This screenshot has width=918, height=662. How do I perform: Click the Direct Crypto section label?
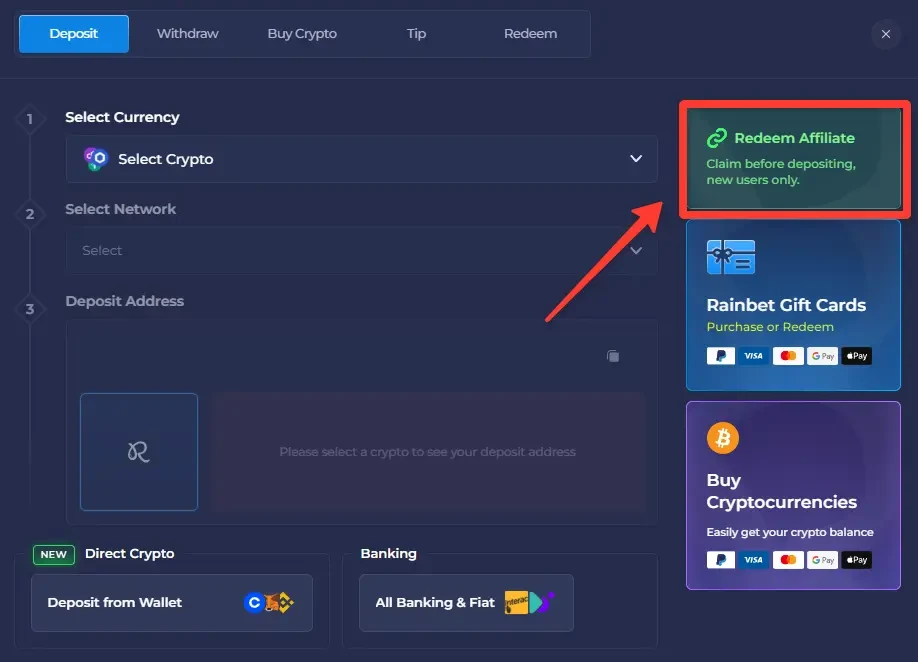pyautogui.click(x=130, y=554)
